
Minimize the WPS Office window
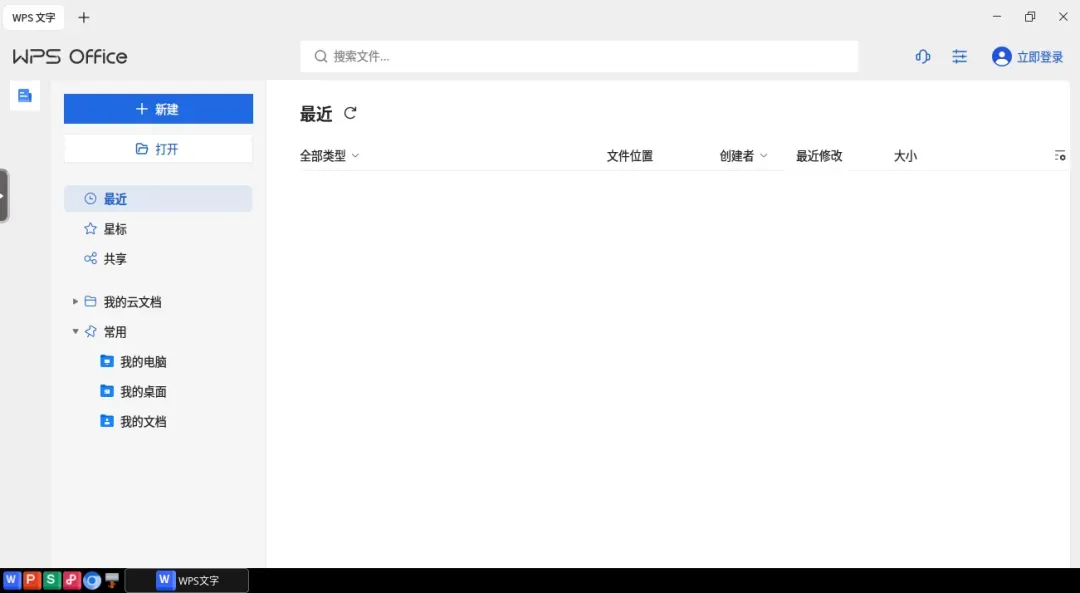pyautogui.click(x=997, y=17)
